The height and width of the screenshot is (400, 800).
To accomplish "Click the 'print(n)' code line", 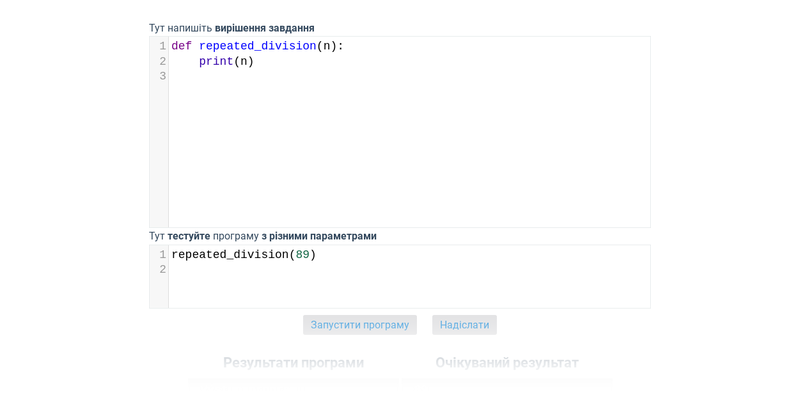I will pyautogui.click(x=226, y=61).
